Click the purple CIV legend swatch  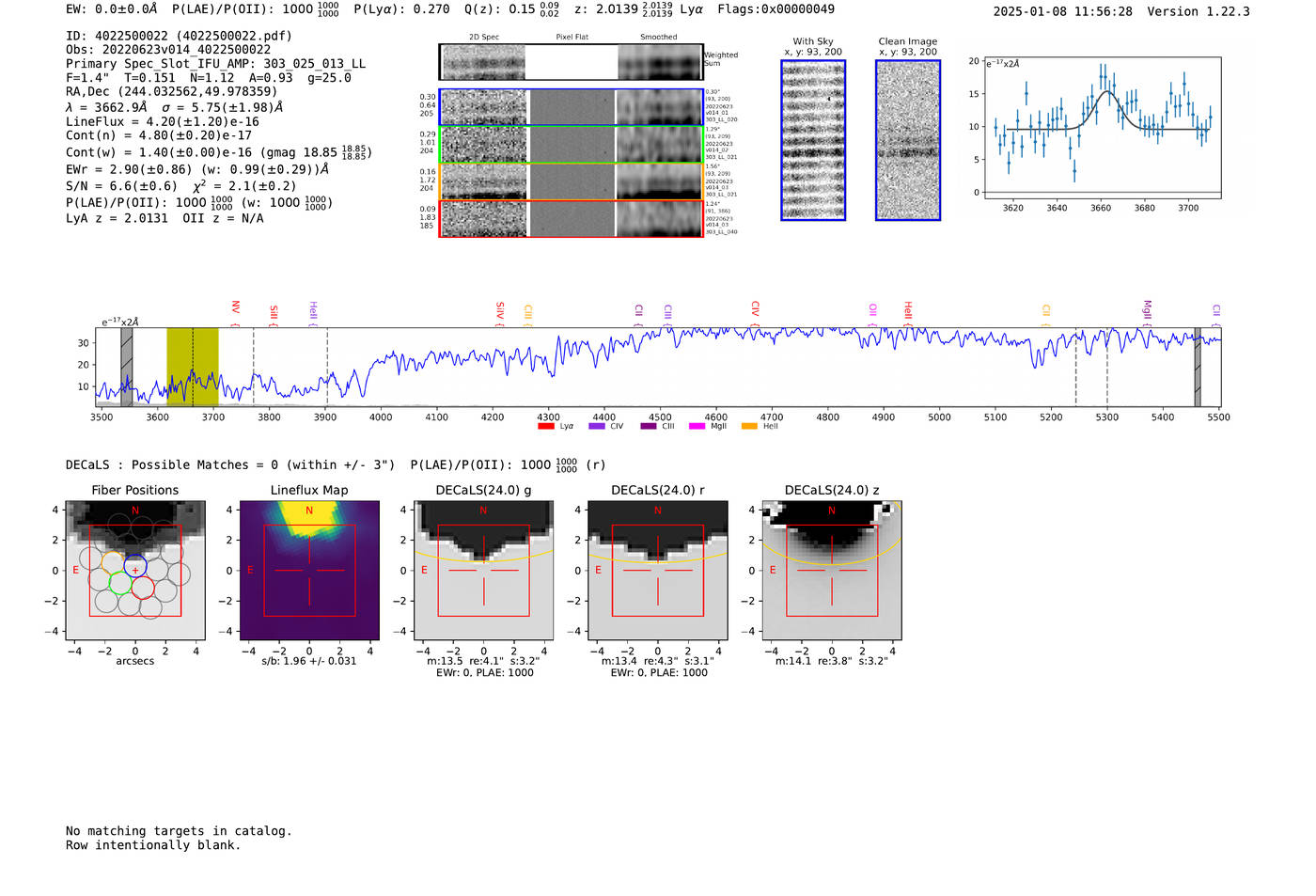coord(596,426)
